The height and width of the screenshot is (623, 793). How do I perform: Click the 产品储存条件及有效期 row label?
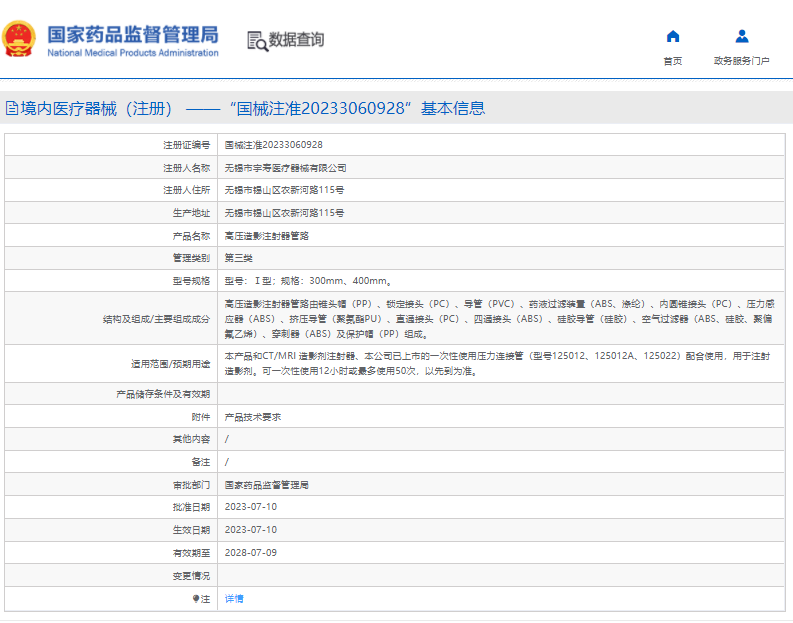[x=163, y=394]
